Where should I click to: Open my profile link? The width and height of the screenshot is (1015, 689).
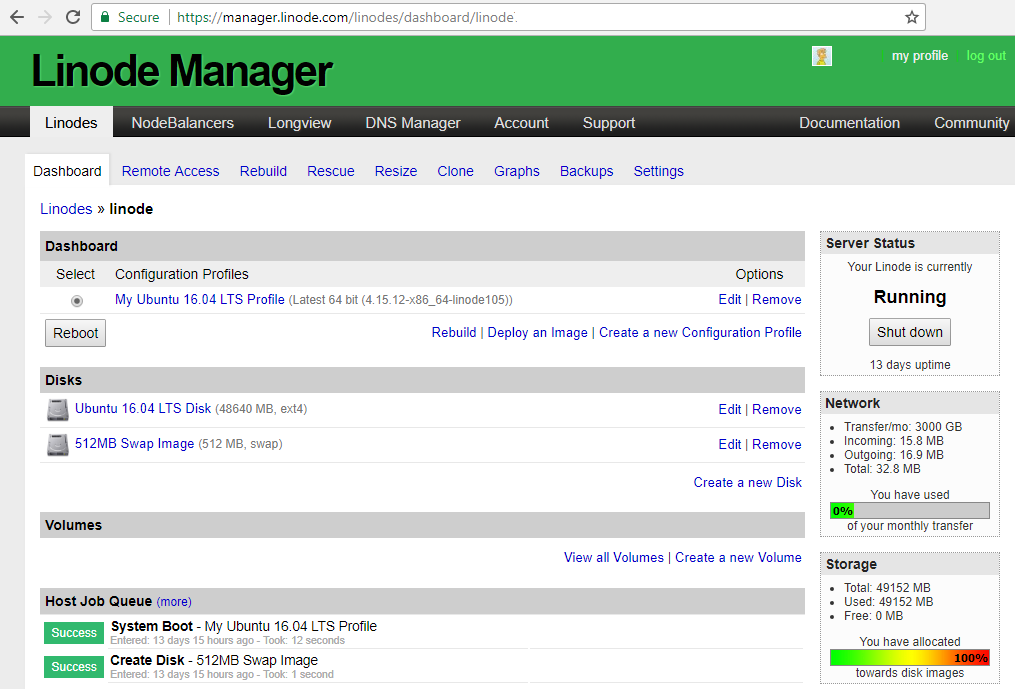coord(920,56)
